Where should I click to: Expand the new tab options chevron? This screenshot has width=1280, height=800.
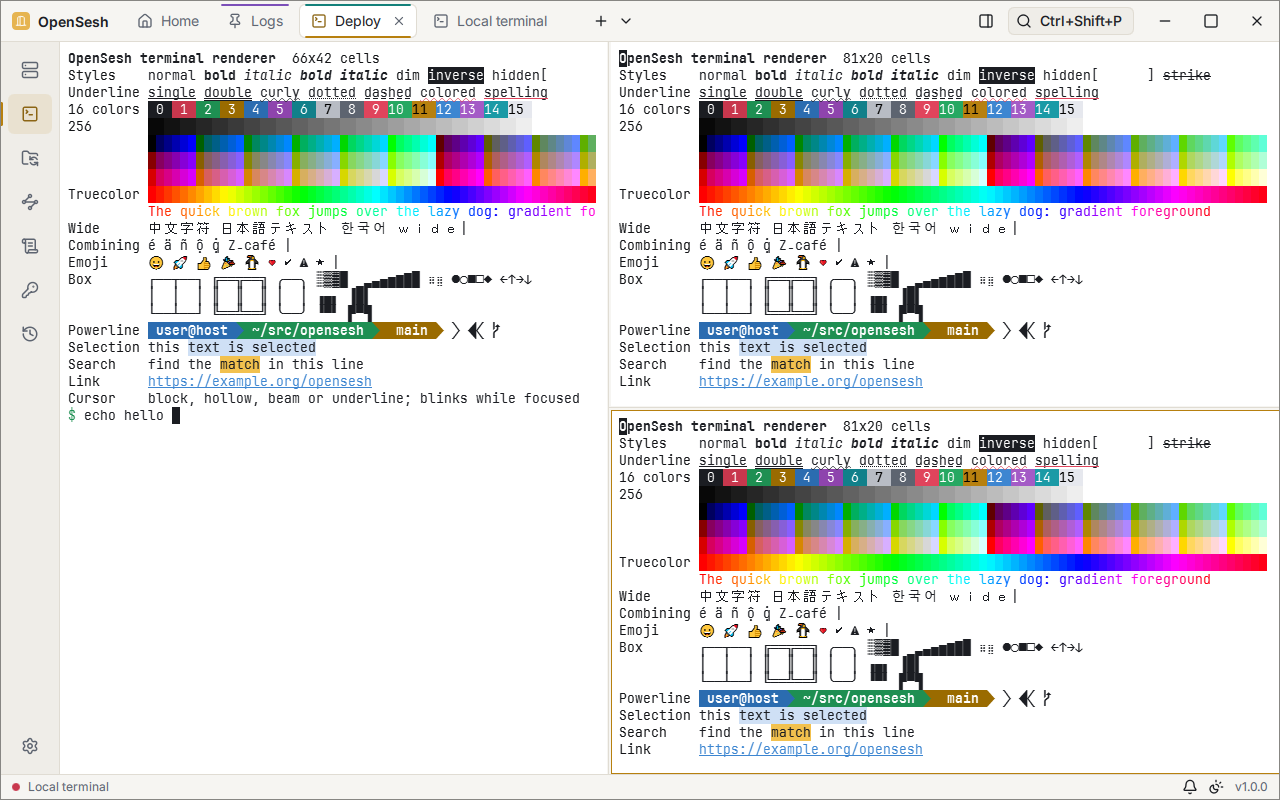point(626,21)
